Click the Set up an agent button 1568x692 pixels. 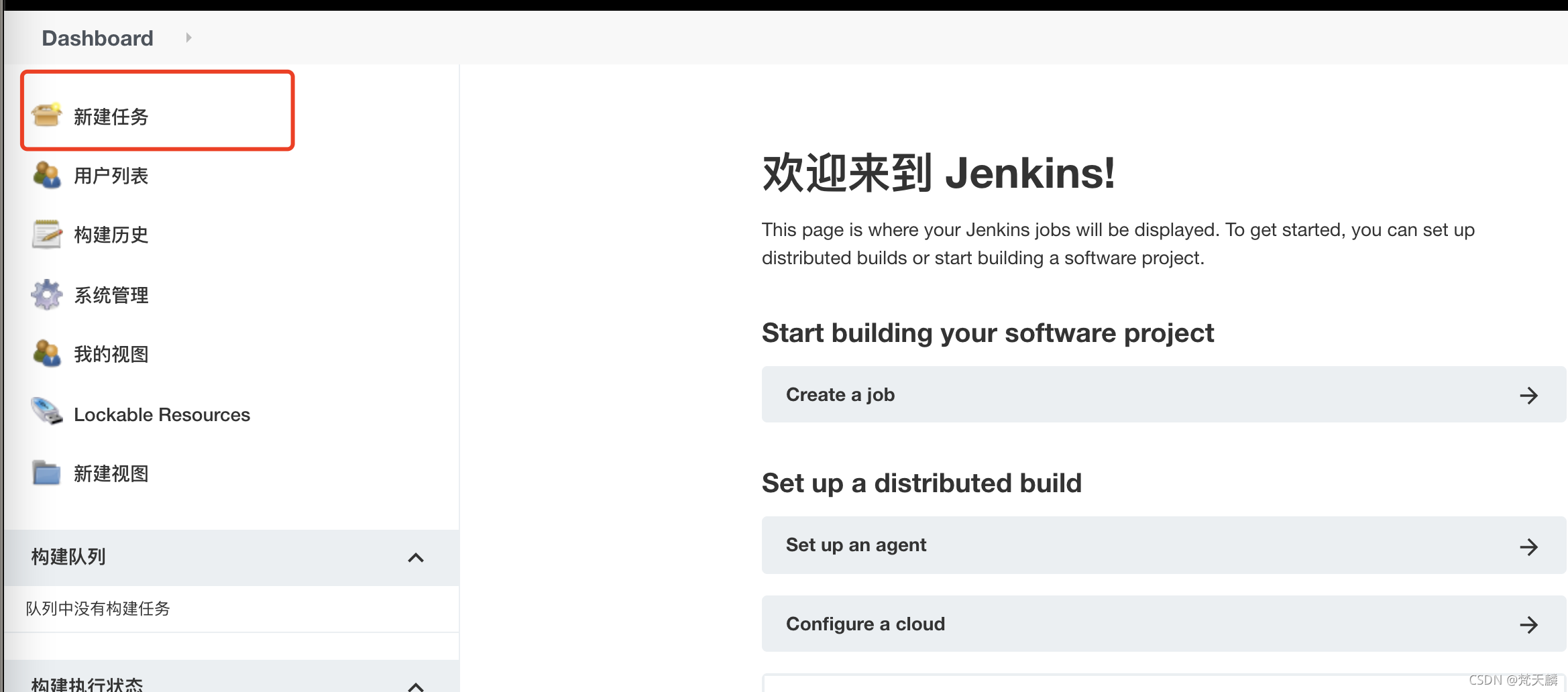click(x=1164, y=544)
